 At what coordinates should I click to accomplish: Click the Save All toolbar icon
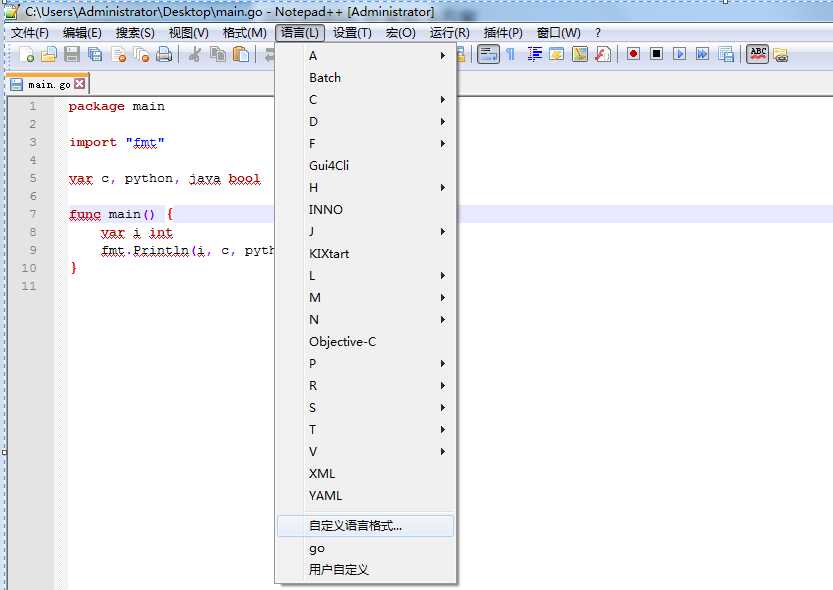pyautogui.click(x=95, y=54)
